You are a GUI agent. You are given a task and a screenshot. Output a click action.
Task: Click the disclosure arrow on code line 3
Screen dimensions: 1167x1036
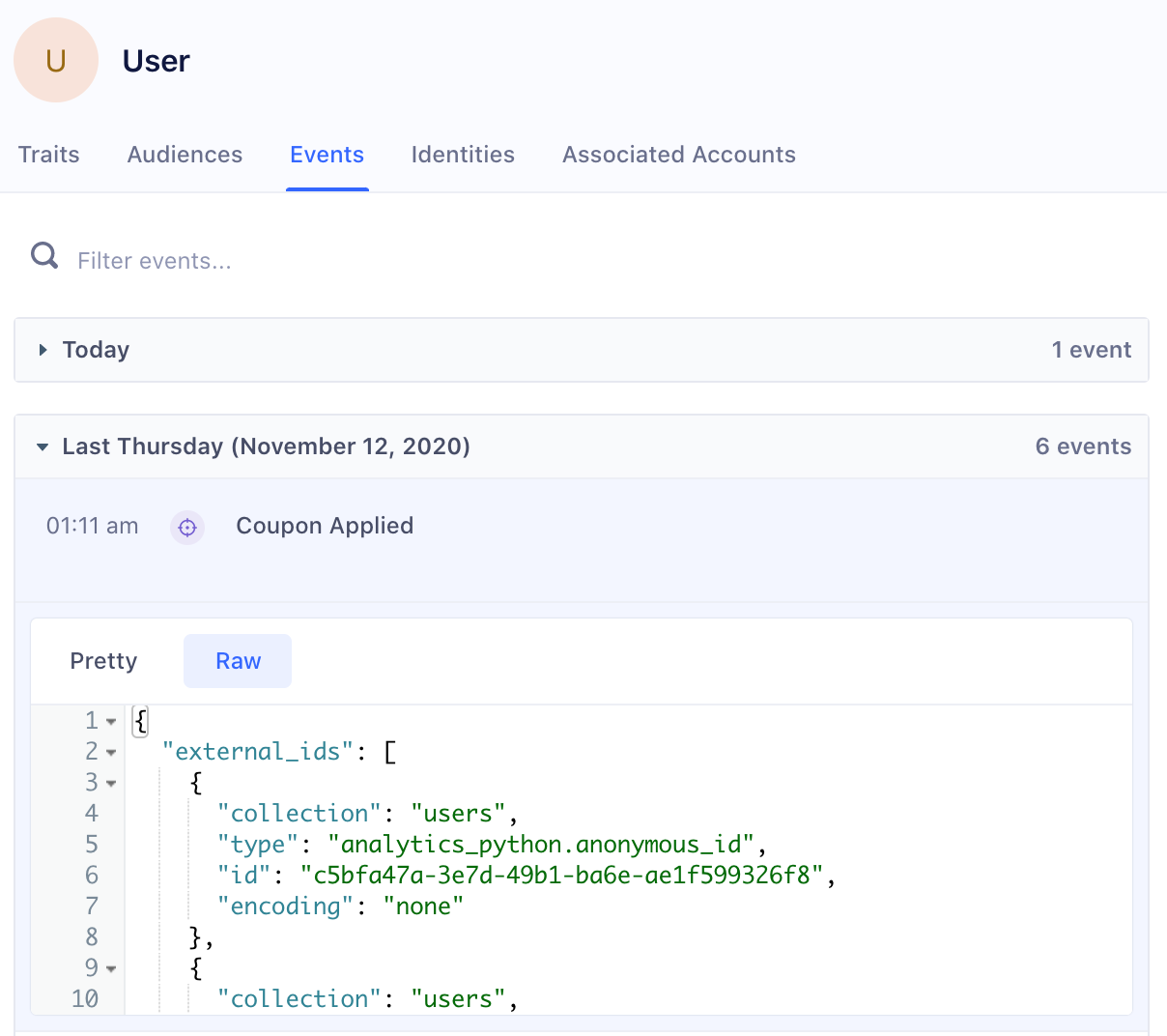tap(109, 782)
